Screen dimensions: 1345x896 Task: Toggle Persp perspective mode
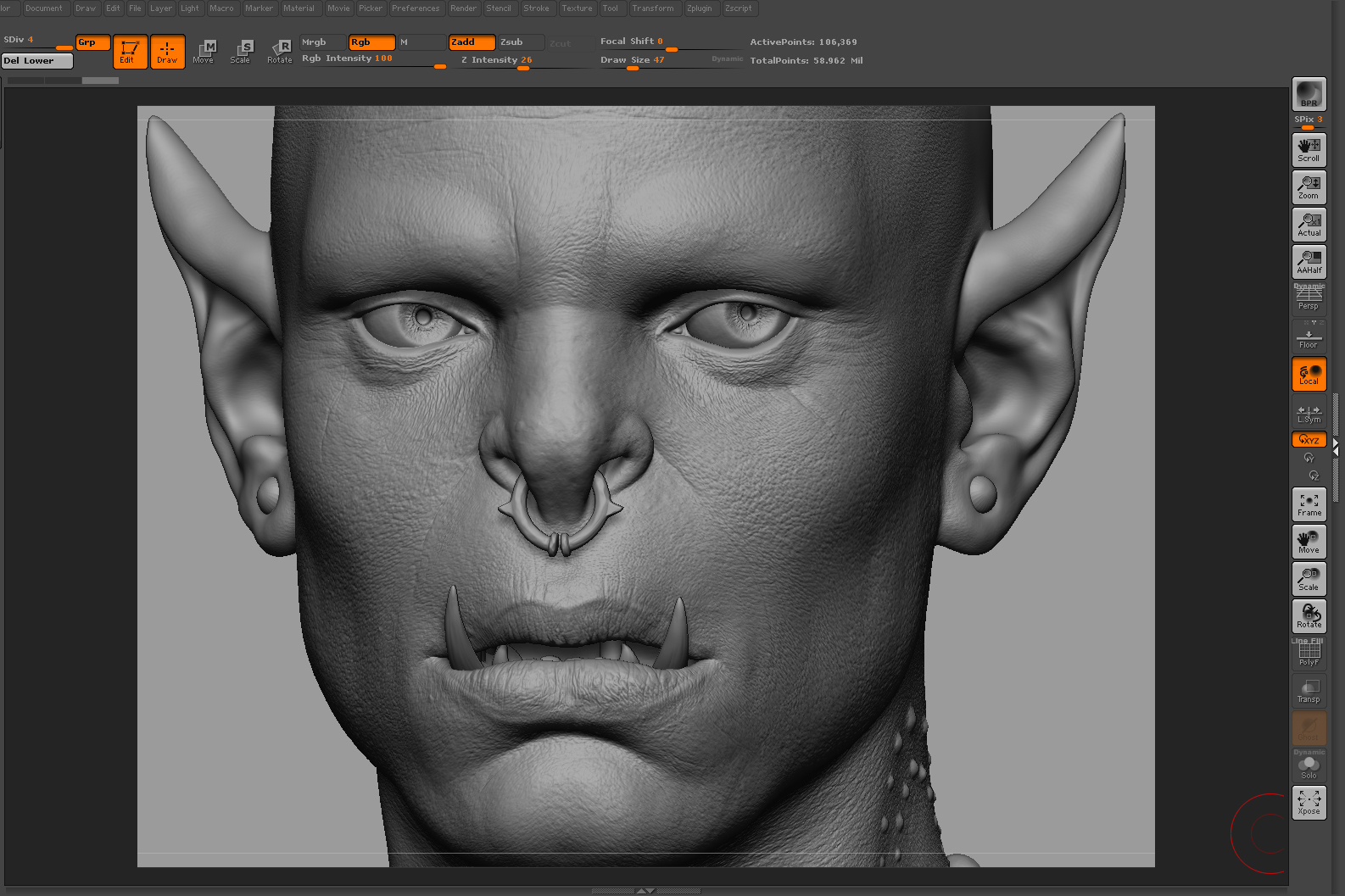1309,298
